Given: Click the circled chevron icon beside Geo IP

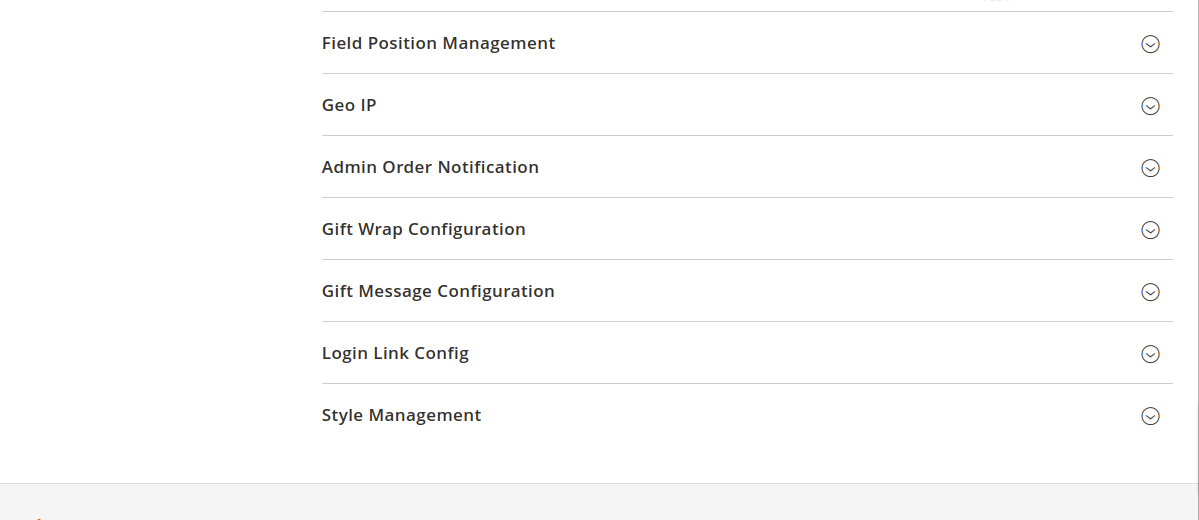Looking at the screenshot, I should coord(1150,106).
